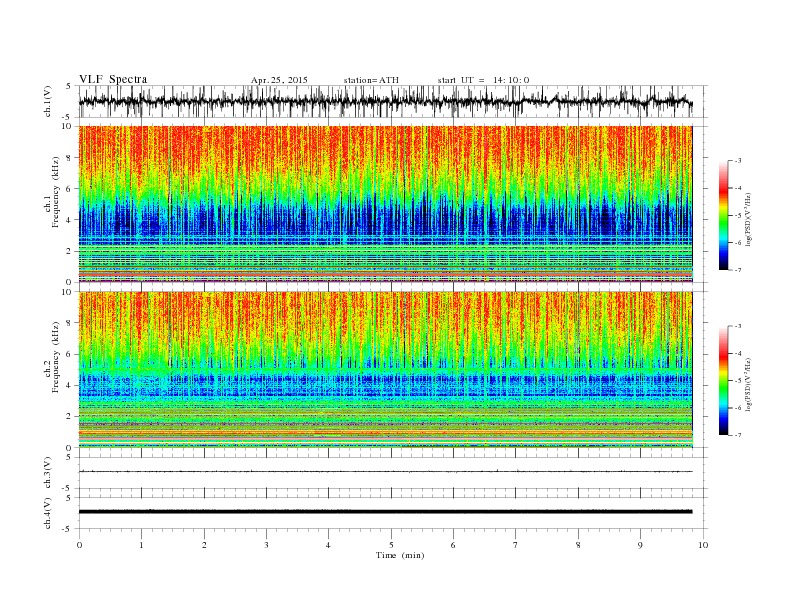The width and height of the screenshot is (792, 612).
Task: Click time axis tick label "10"
Action: [703, 545]
